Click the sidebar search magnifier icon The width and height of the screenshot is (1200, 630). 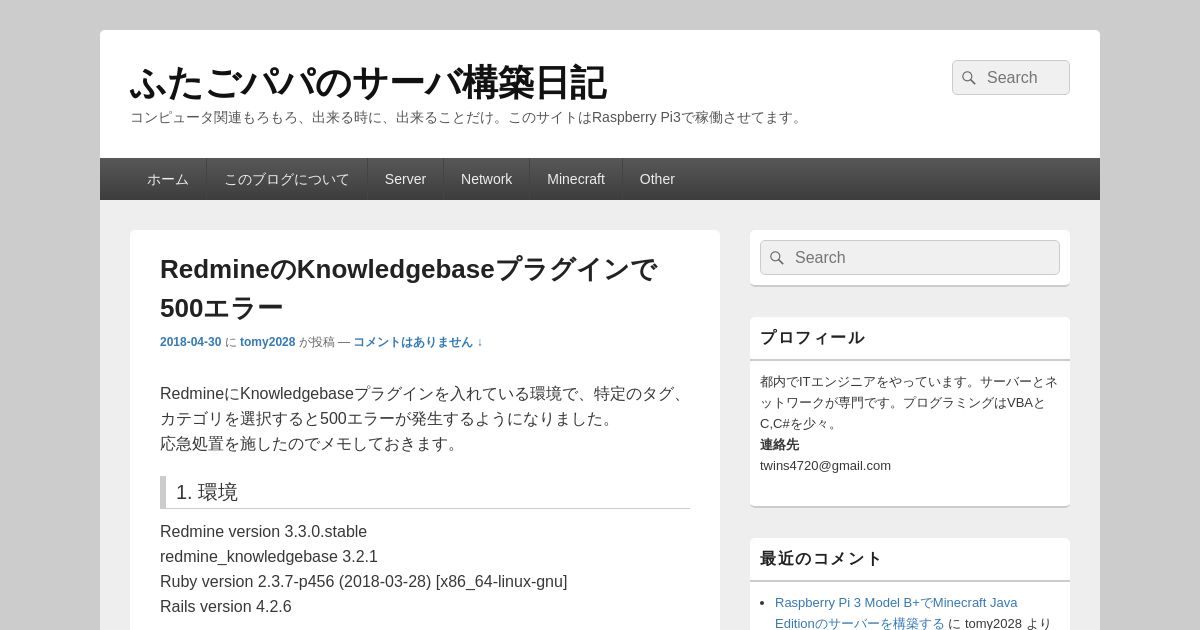pyautogui.click(x=777, y=258)
